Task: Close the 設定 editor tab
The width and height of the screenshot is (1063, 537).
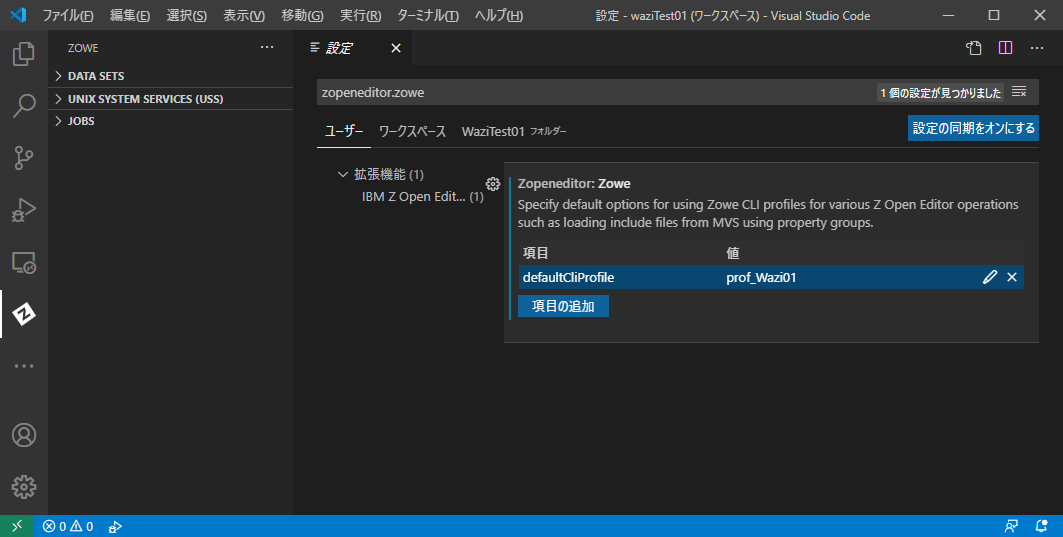Action: 396,48
